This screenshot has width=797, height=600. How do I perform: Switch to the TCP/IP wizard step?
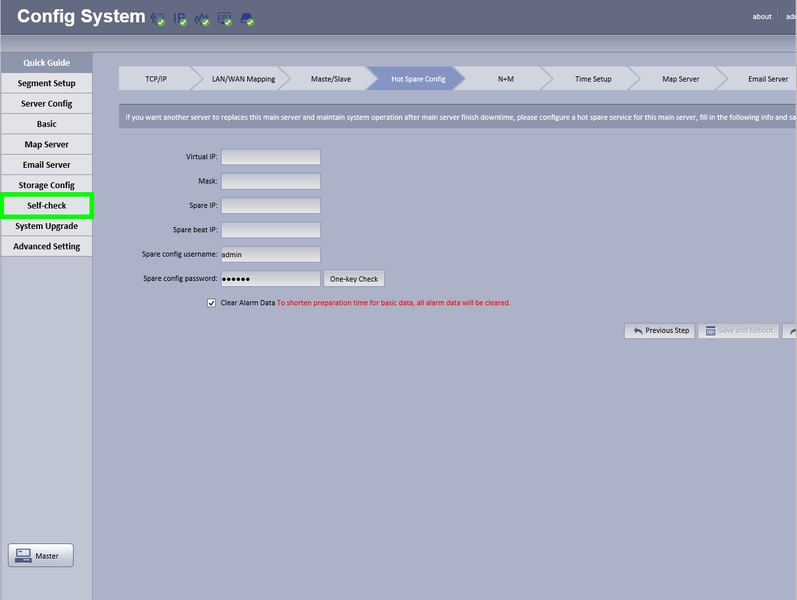tap(156, 79)
